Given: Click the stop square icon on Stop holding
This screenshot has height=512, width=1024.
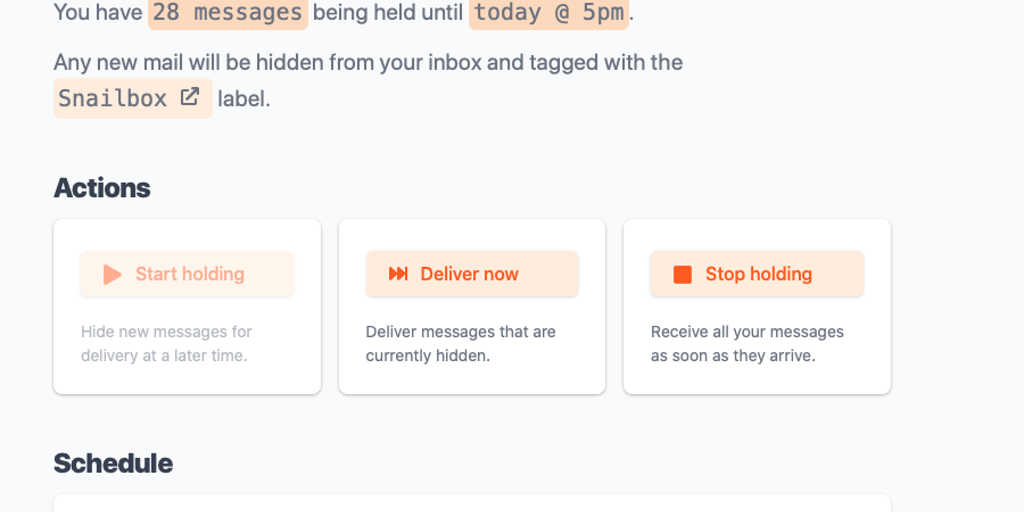Looking at the screenshot, I should click(x=683, y=274).
